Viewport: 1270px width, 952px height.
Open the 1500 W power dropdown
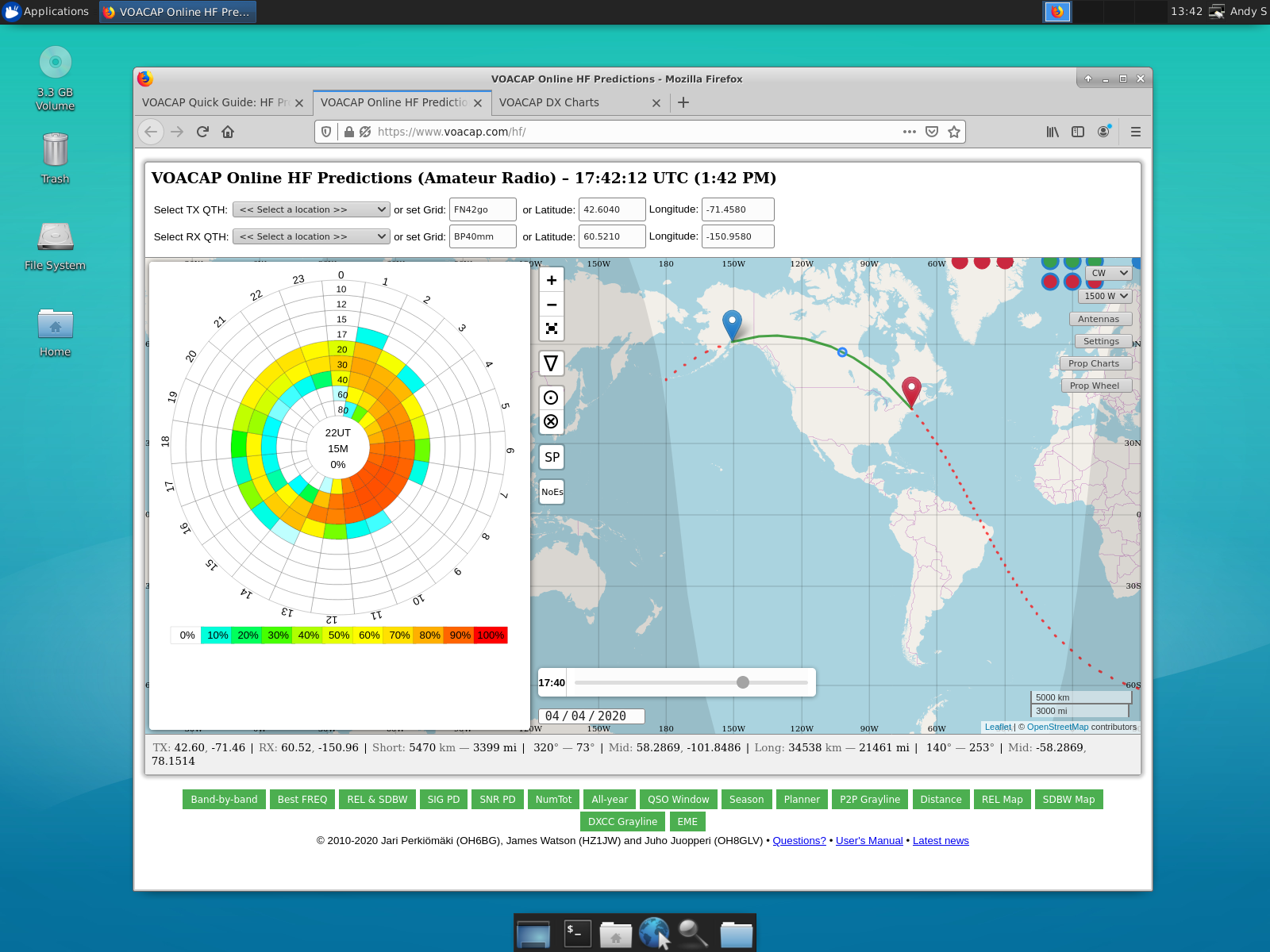tap(1105, 296)
